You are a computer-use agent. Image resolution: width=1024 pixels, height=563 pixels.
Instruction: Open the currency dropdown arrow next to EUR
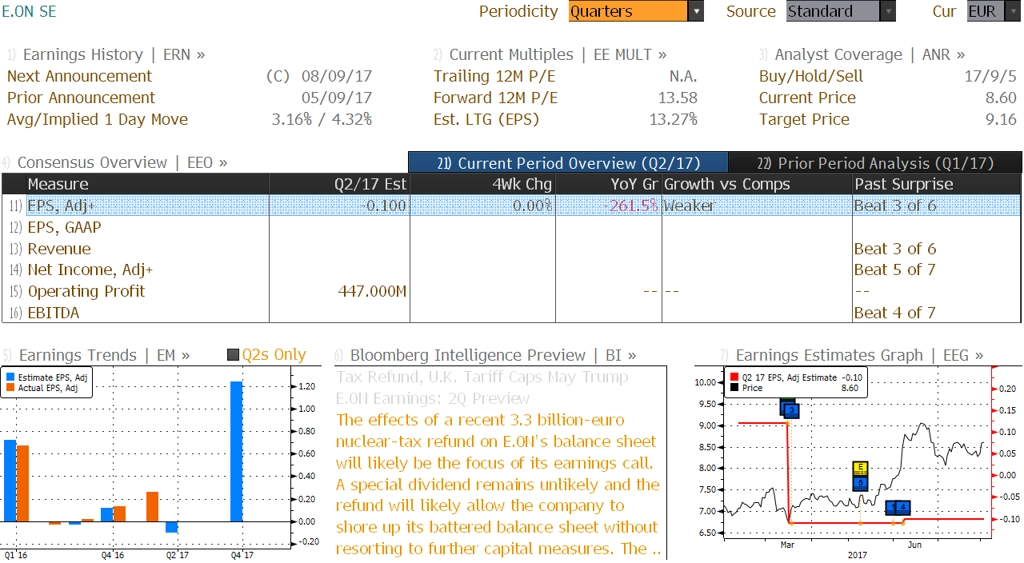click(1014, 11)
